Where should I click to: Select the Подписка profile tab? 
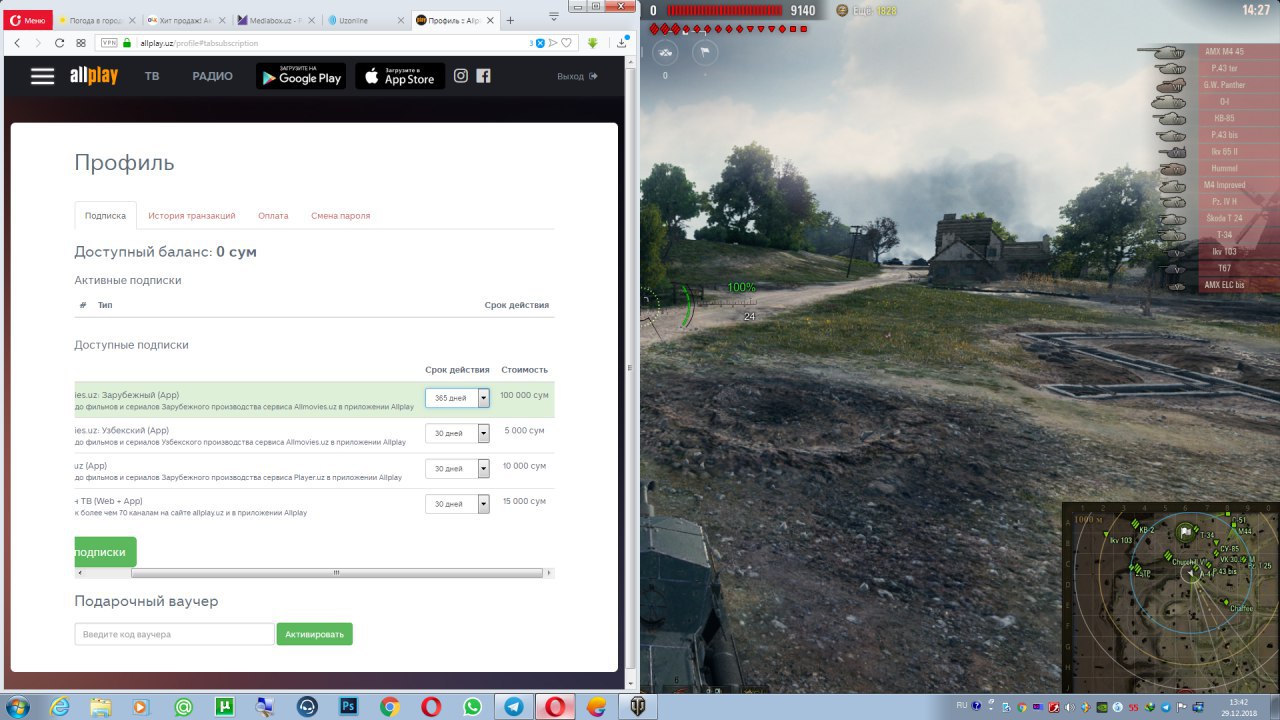(105, 215)
